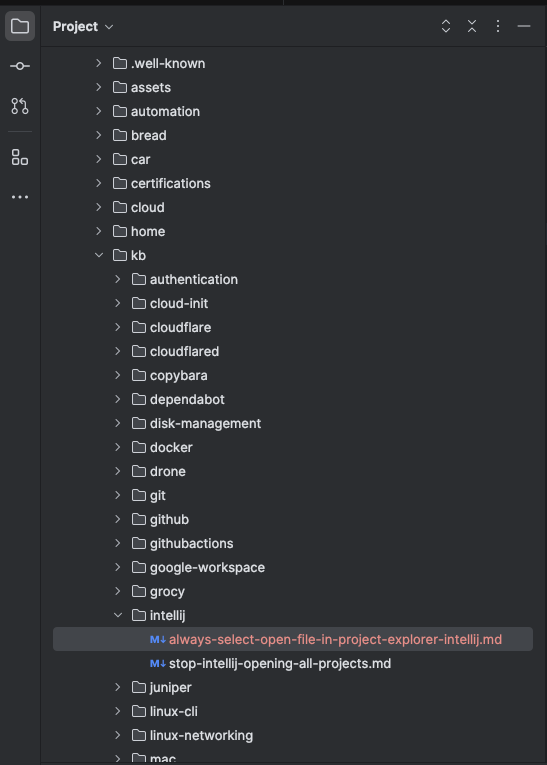Image resolution: width=547 pixels, height=765 pixels.
Task: Expand the google-workspace folder
Action: coord(118,567)
